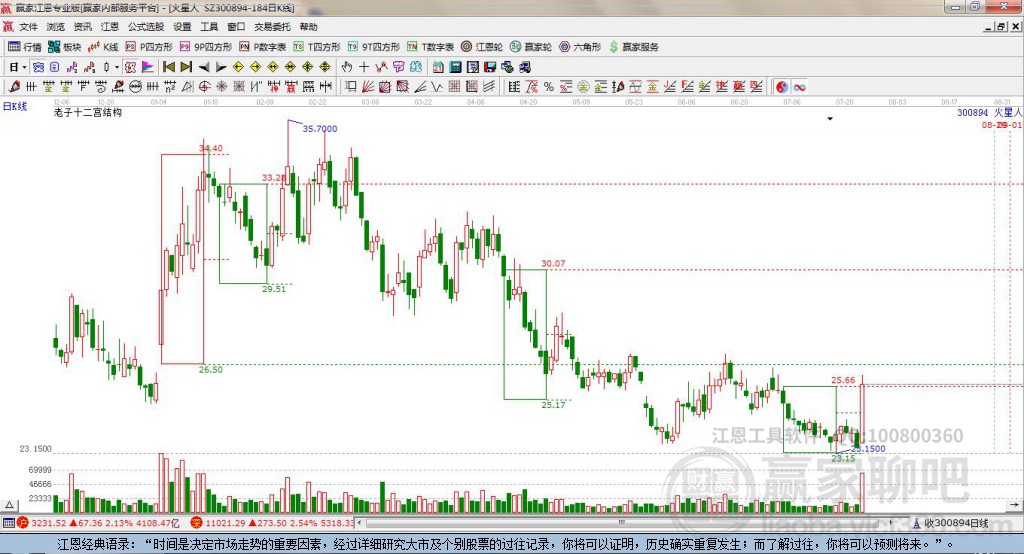
Task: Select the rectangle box drawing tool
Action: coord(351,86)
